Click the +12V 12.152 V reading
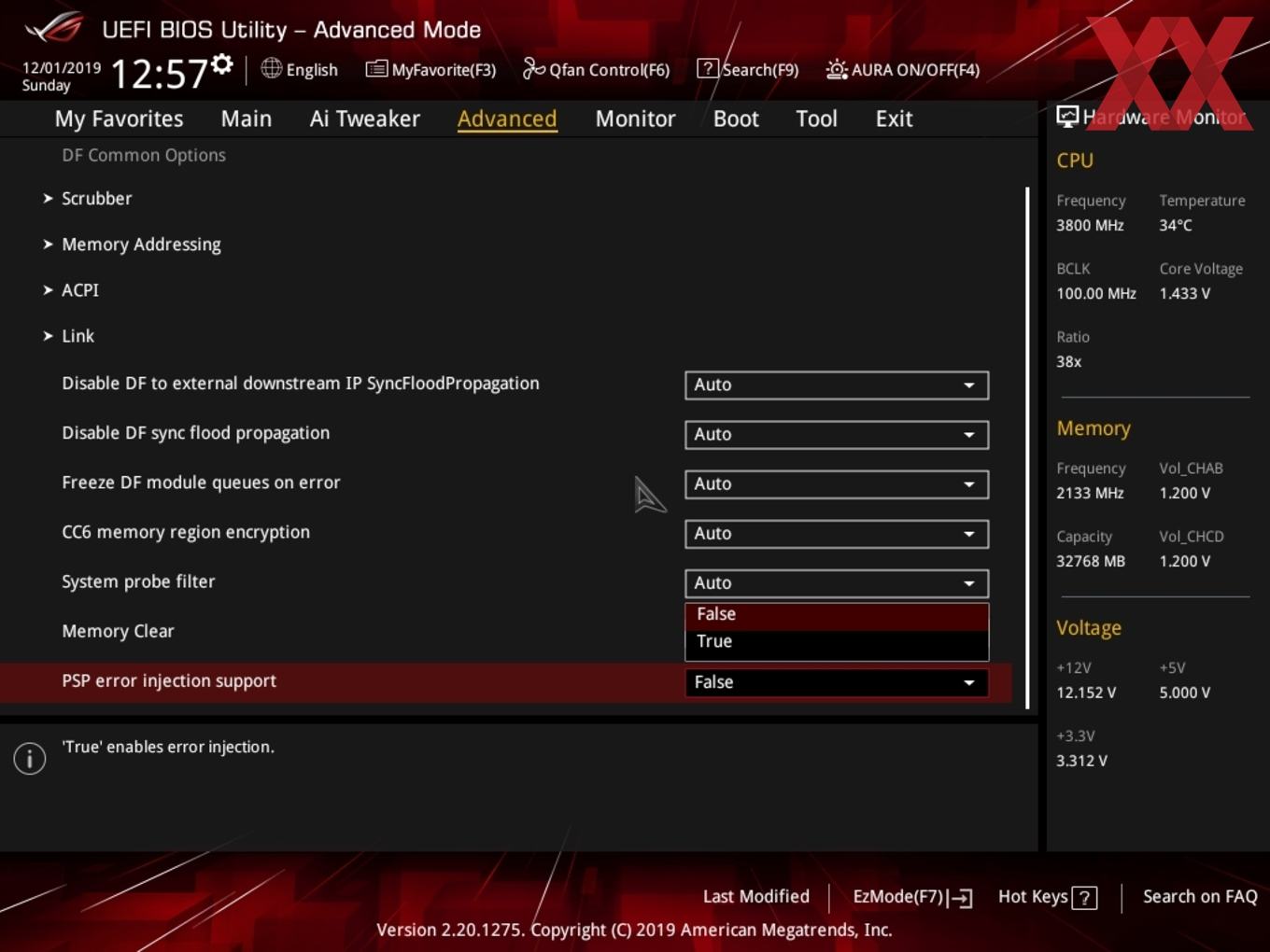The width and height of the screenshot is (1270, 952). coord(1086,693)
